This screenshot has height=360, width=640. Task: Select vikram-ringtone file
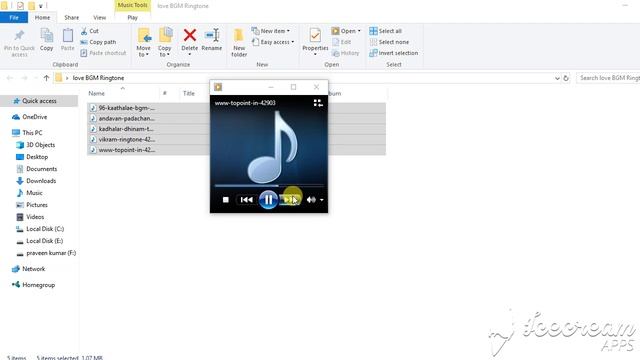pos(127,139)
